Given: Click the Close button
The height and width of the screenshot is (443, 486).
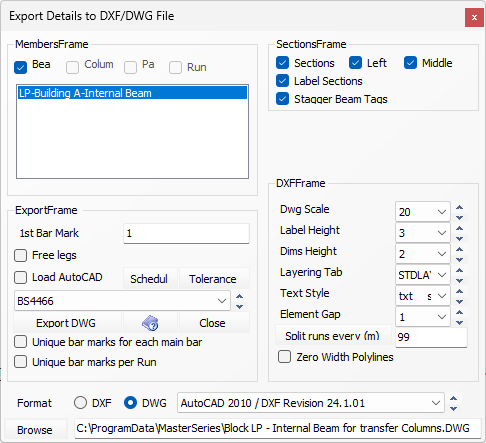Looking at the screenshot, I should pos(214,323).
